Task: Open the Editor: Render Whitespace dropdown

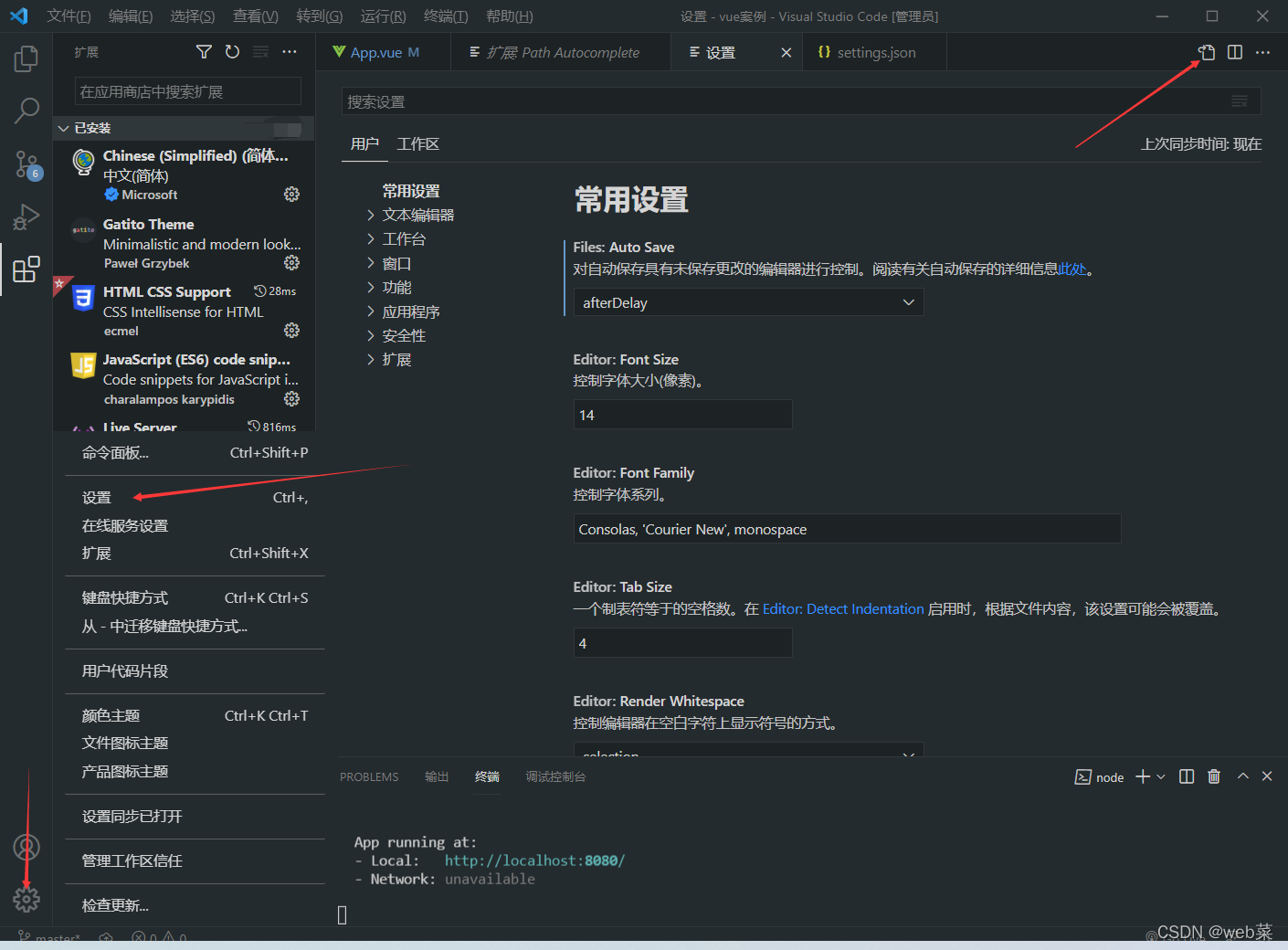Action: point(747,755)
